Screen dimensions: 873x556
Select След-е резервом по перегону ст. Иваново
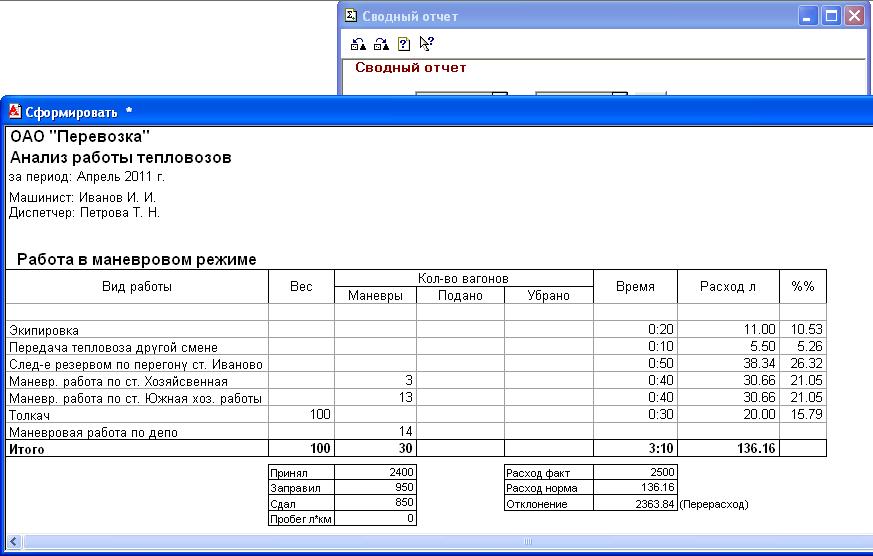(x=136, y=365)
